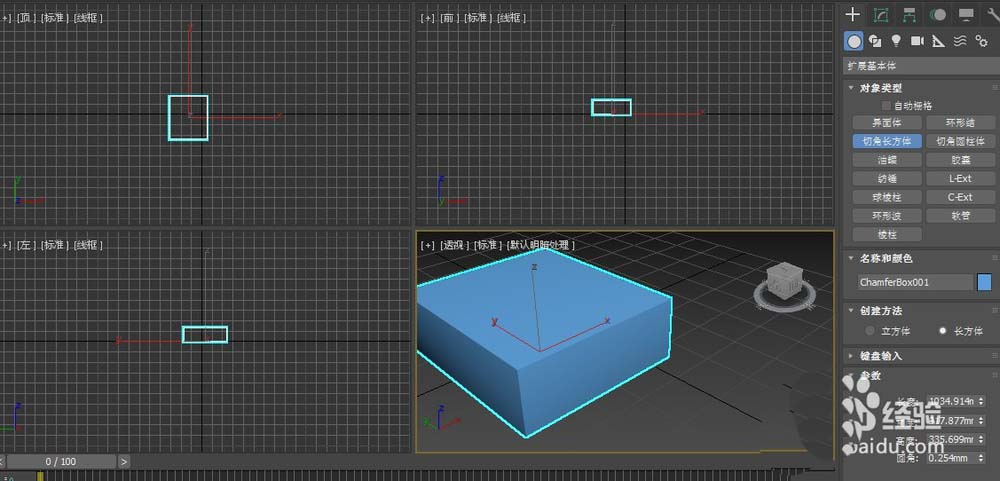This screenshot has width=1000, height=481.
Task: Click the 纺锤 object button
Action: point(887,179)
